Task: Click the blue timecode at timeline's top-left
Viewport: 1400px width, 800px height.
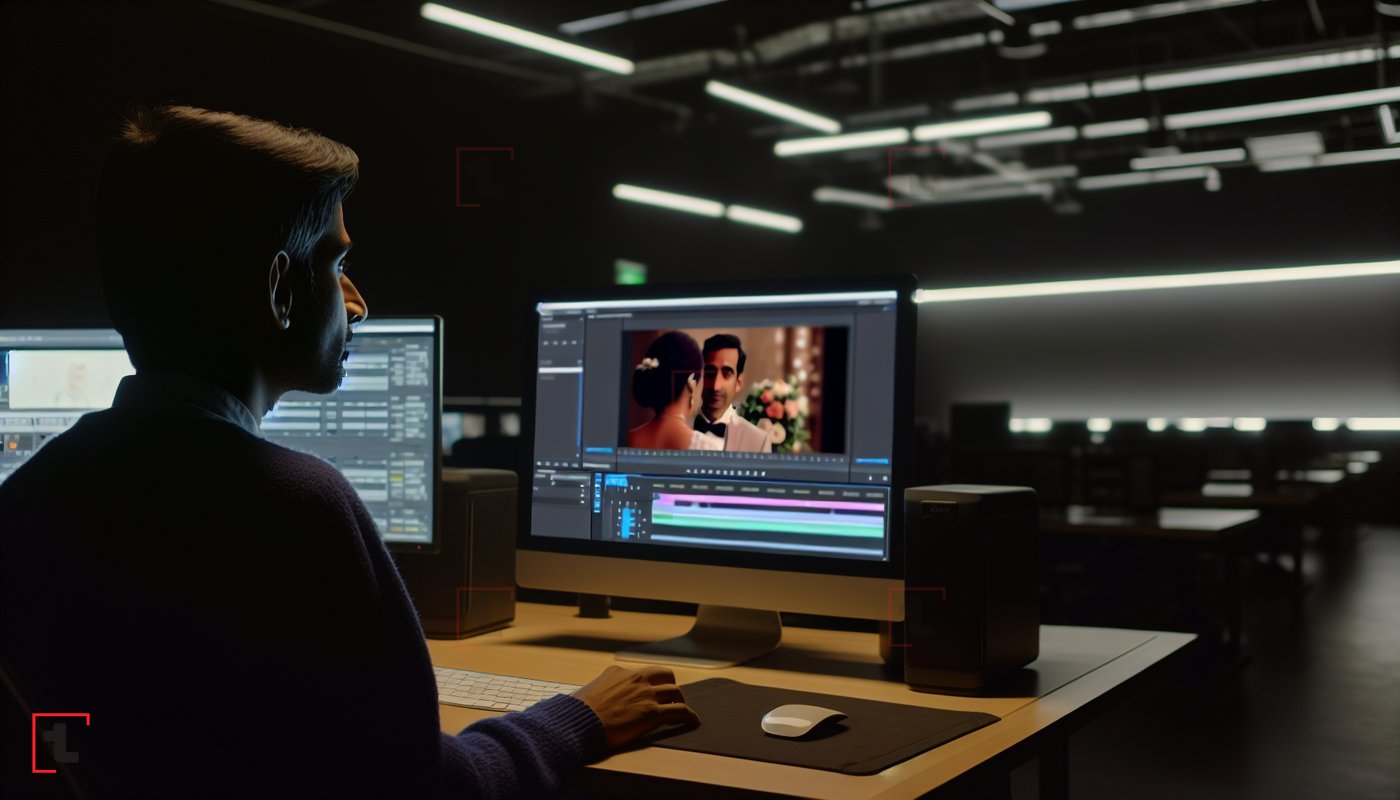Action: pos(616,481)
